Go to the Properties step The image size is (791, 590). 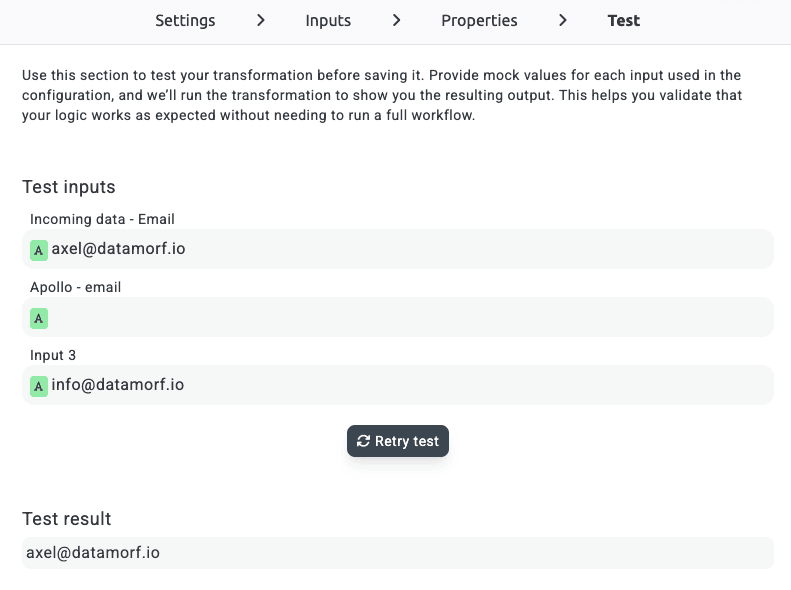click(x=479, y=20)
